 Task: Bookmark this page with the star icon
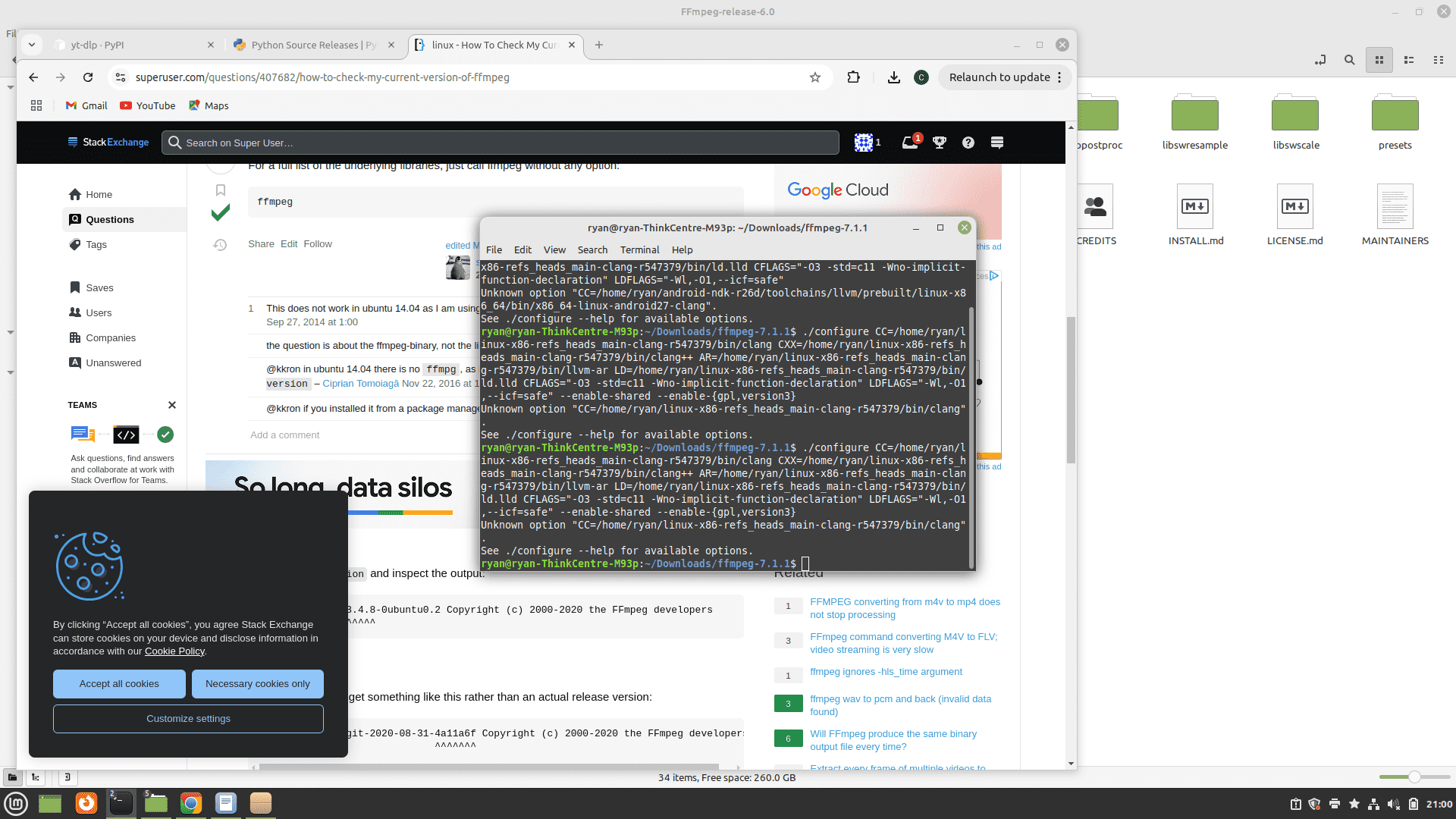point(815,77)
